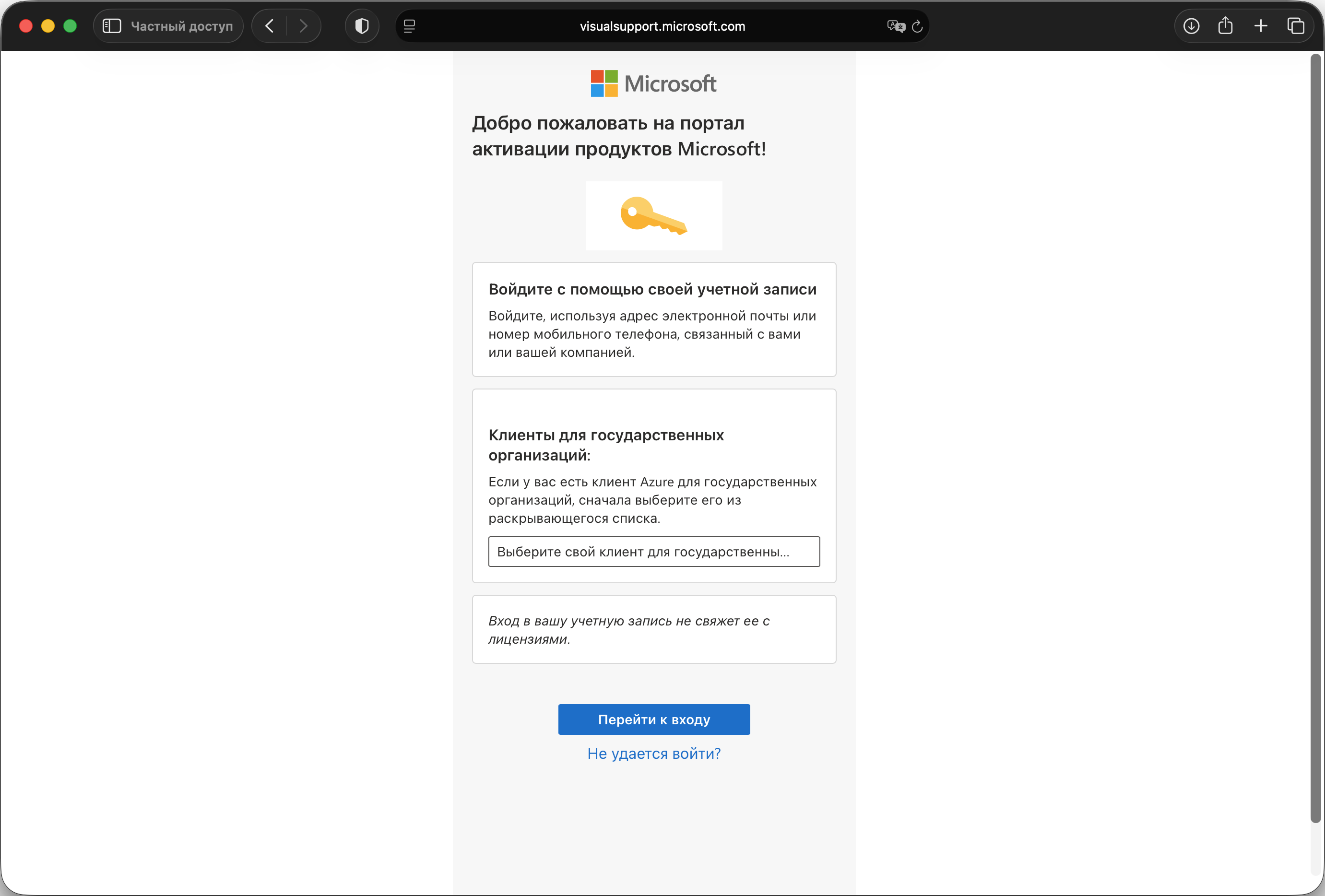The image size is (1325, 896).
Task: Click the 'Перейти к входу' button
Action: [654, 719]
